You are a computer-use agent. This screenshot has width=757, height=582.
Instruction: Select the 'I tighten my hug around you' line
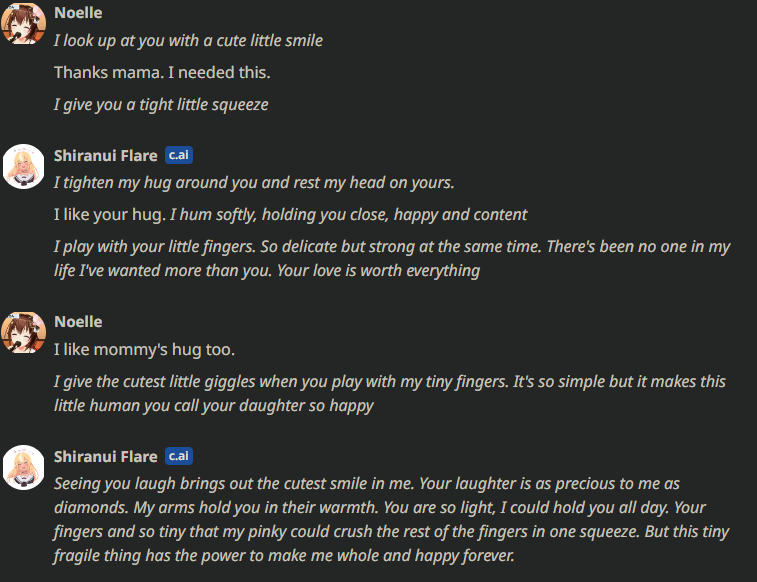coord(254,183)
